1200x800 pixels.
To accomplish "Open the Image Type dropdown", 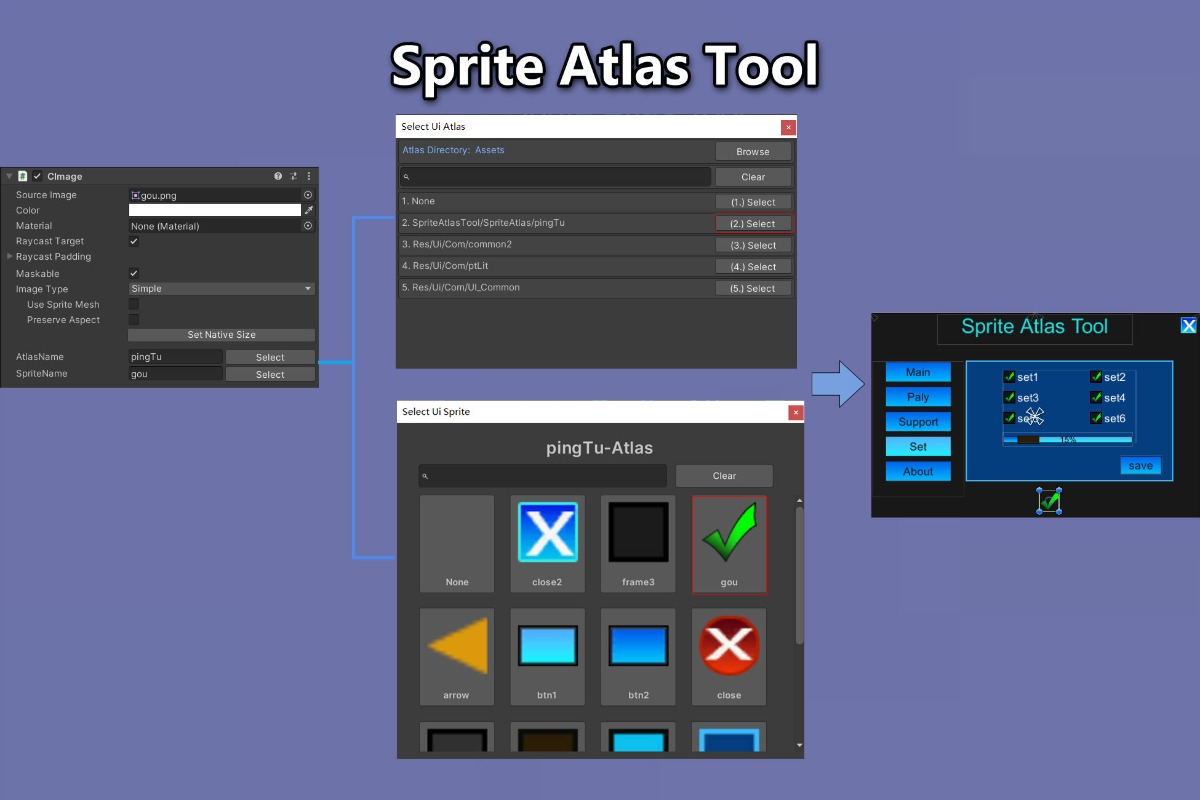I will [x=222, y=289].
